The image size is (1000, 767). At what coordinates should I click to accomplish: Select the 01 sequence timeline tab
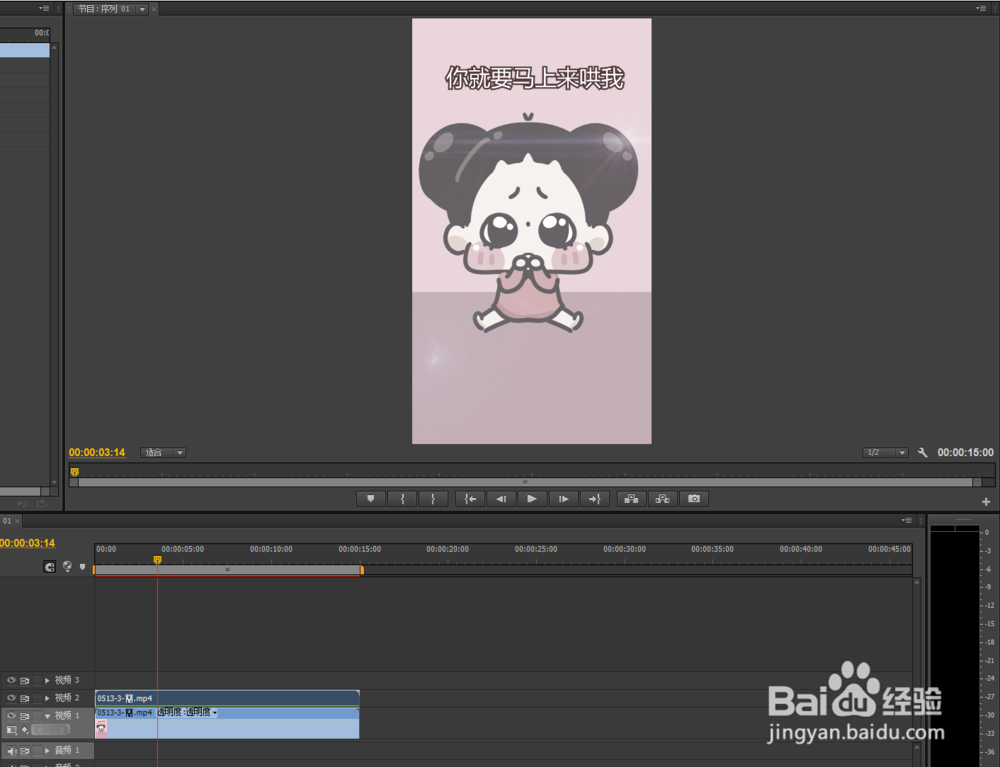click(6, 521)
